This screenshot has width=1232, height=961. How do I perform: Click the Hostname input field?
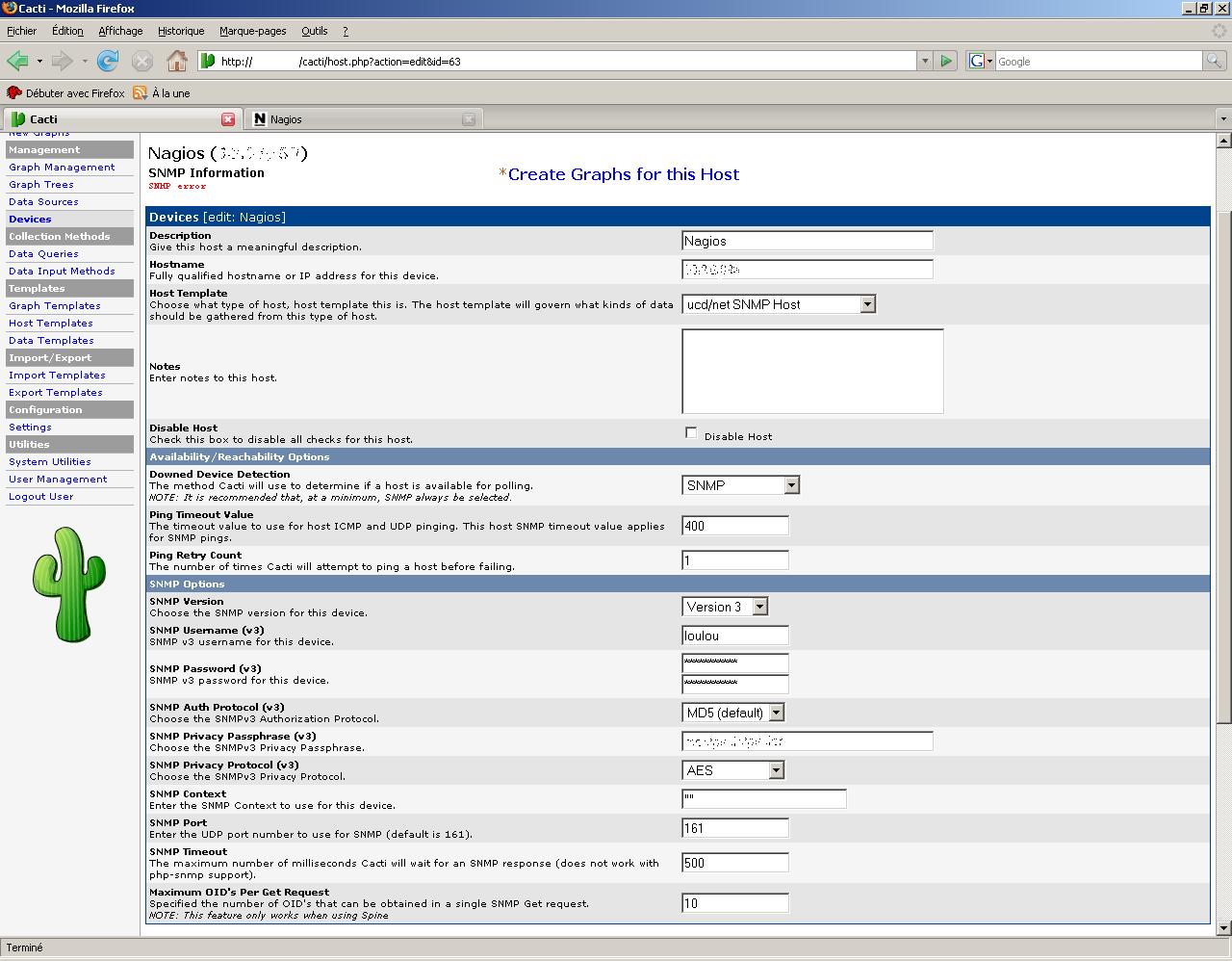pos(808,270)
